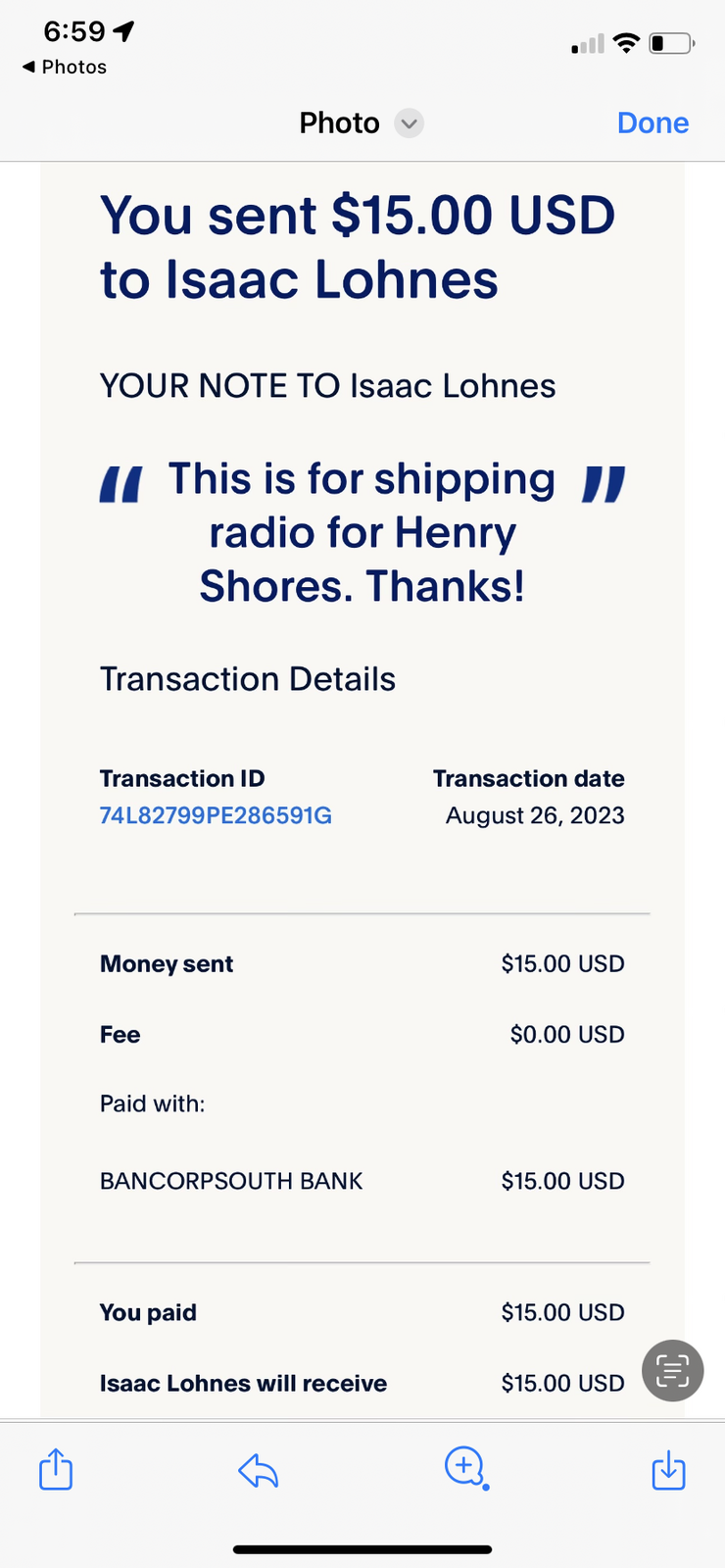The image size is (725, 1568).
Task: Tap the Live Text scan icon
Action: click(672, 1370)
